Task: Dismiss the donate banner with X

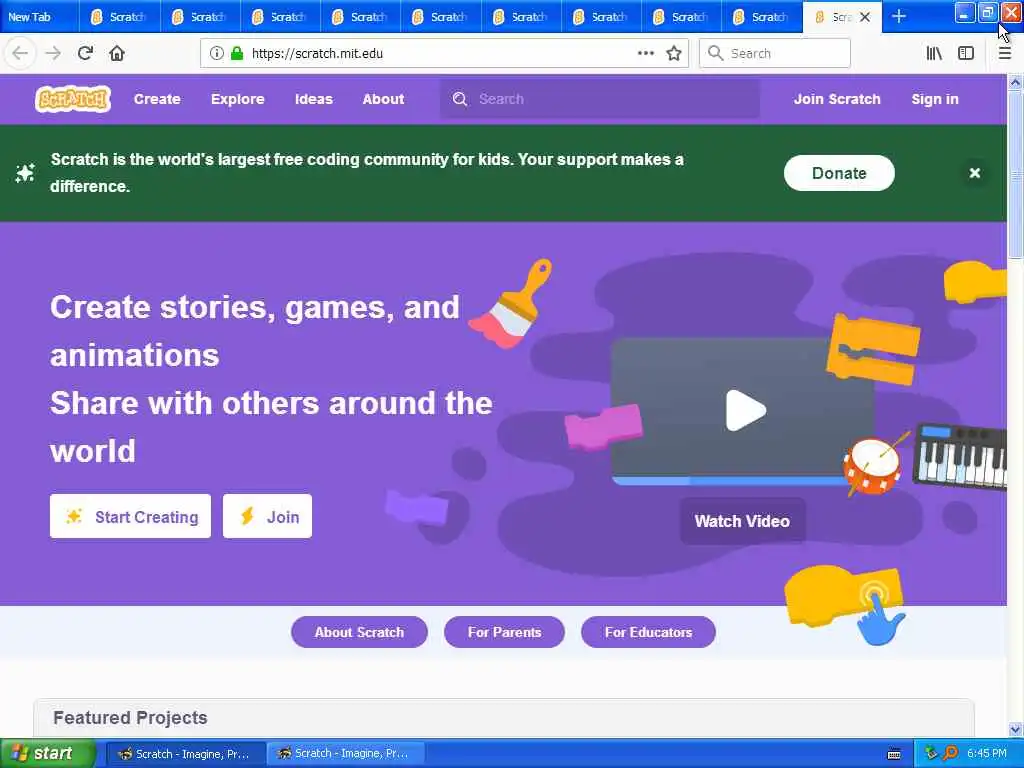Action: (974, 173)
